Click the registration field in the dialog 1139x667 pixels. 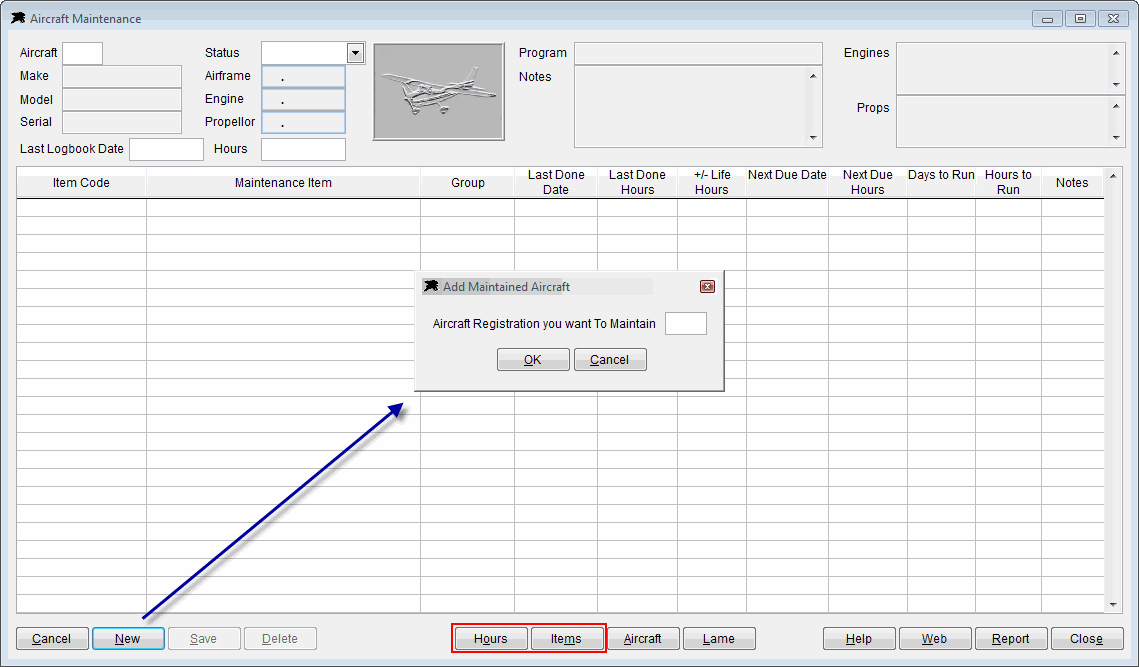coord(686,324)
